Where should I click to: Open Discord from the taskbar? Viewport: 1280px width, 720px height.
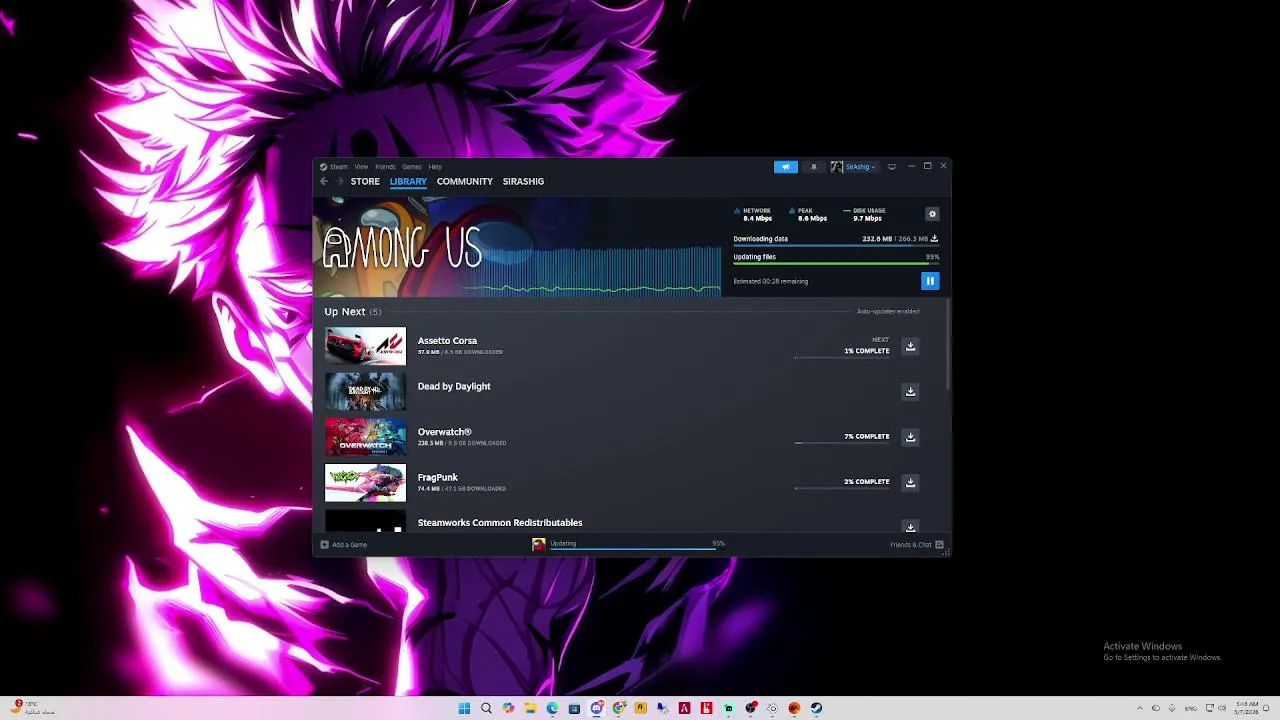596,708
